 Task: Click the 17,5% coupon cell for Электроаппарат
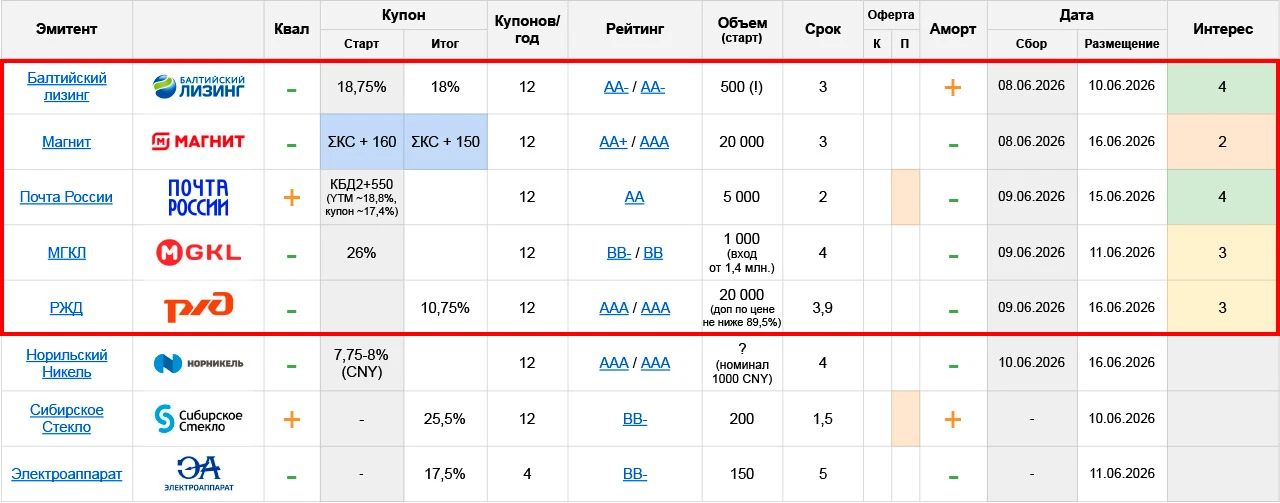(x=445, y=474)
